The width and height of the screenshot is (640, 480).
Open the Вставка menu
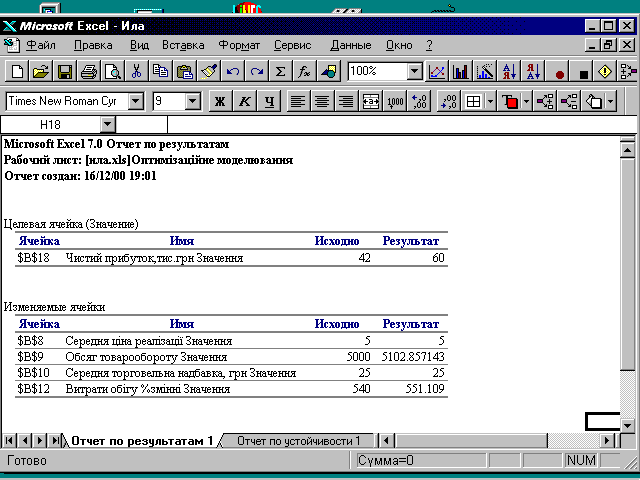click(183, 45)
